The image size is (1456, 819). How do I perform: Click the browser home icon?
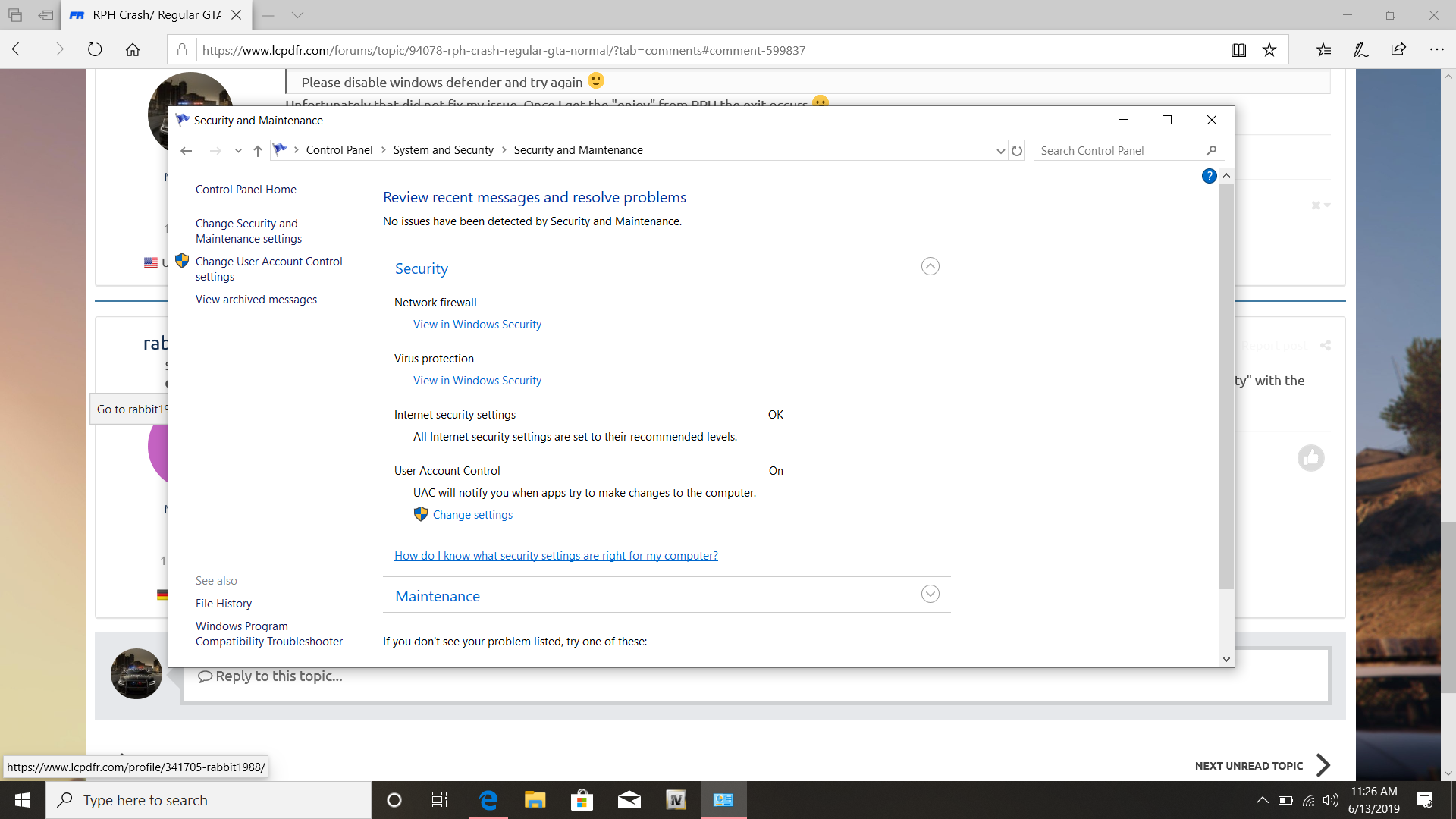(x=133, y=50)
